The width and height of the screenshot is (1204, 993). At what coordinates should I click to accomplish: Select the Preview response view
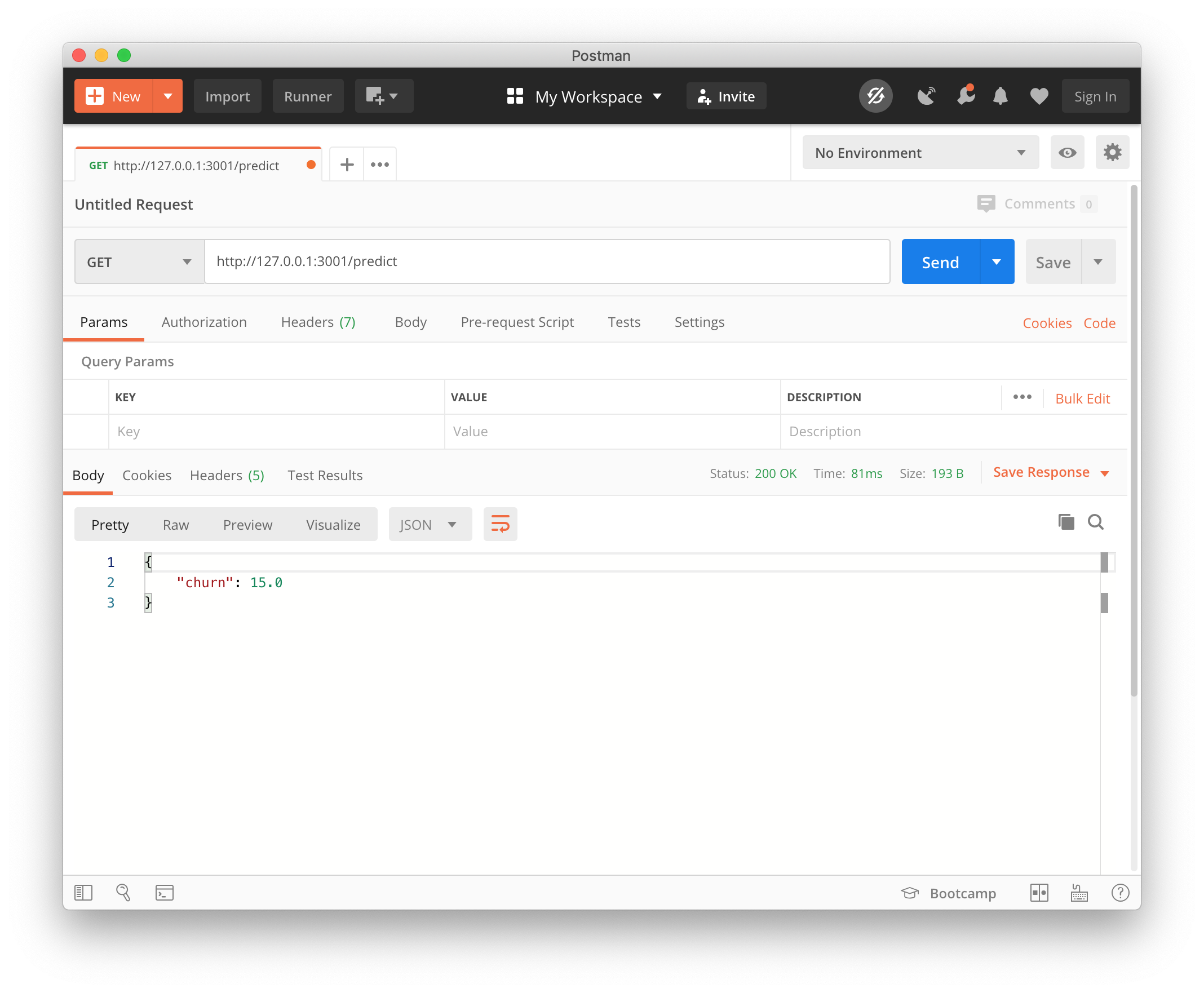(x=247, y=525)
